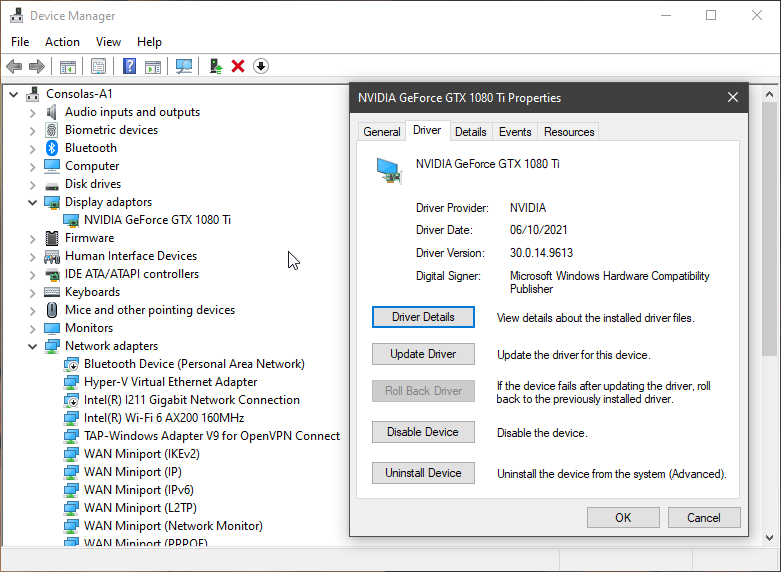The height and width of the screenshot is (572, 781).
Task: Expand the Human Interface Devices category
Action: 32,257
